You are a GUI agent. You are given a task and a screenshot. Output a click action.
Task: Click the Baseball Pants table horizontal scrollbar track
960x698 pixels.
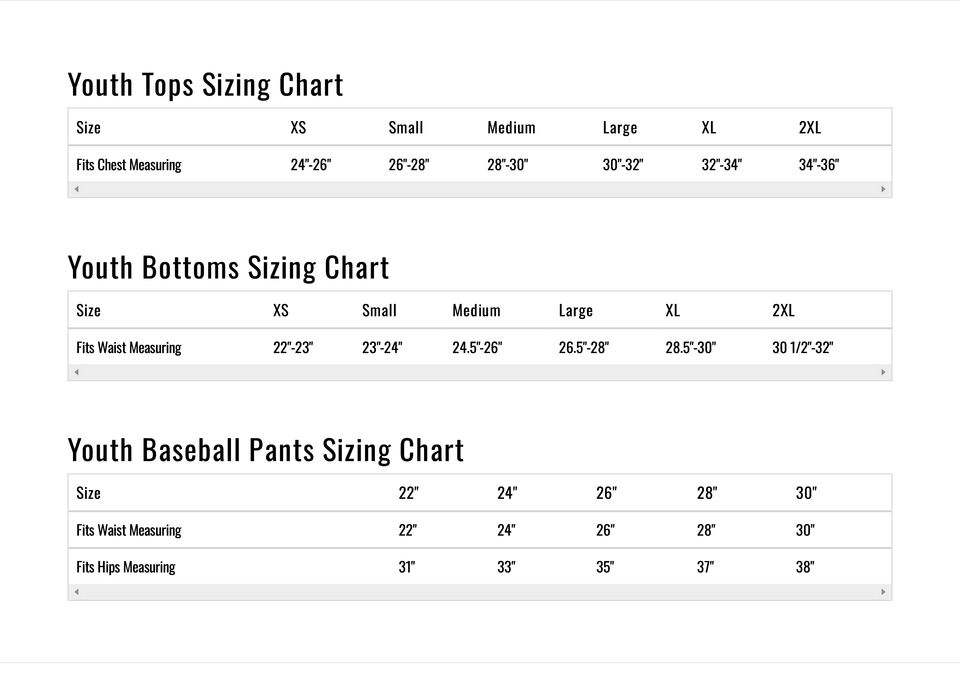coord(480,592)
